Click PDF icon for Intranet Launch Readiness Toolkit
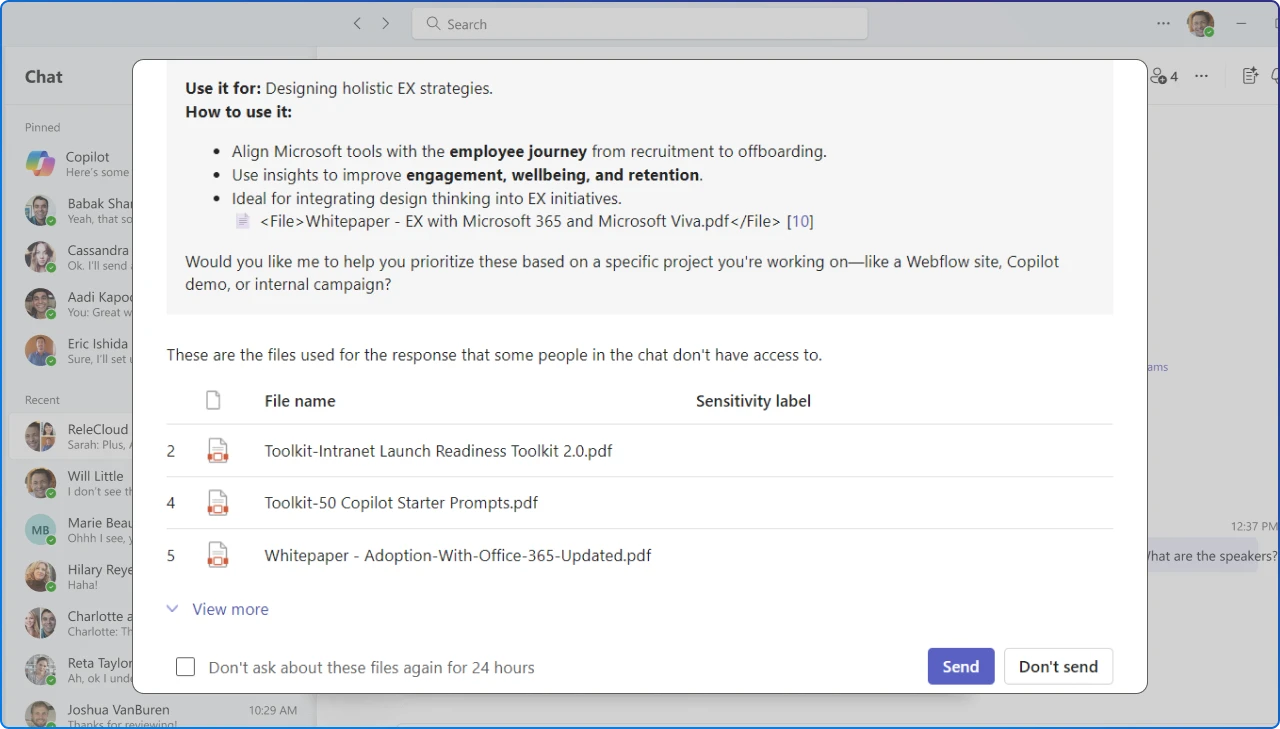 tap(217, 451)
